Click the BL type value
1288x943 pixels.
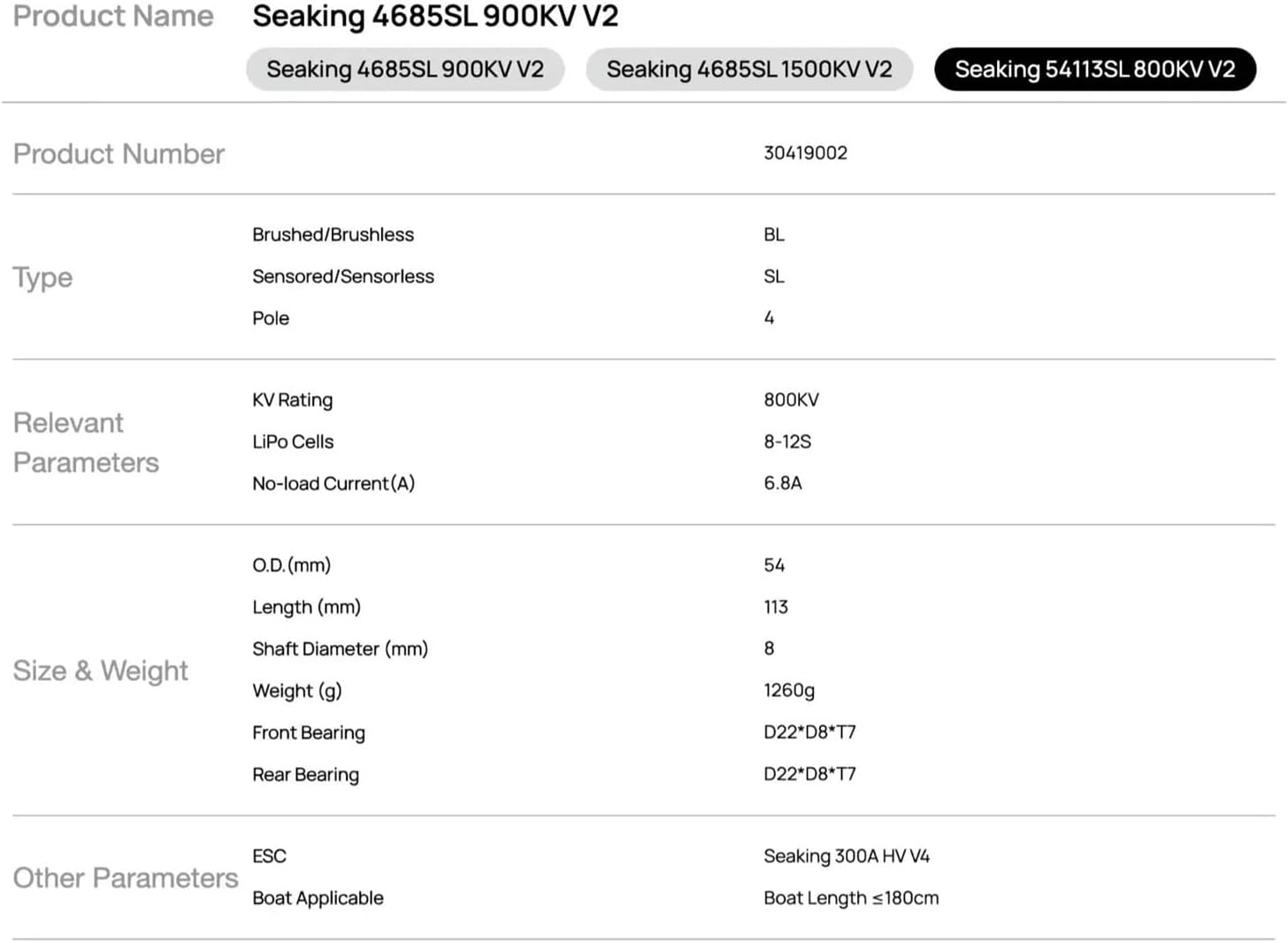click(773, 234)
